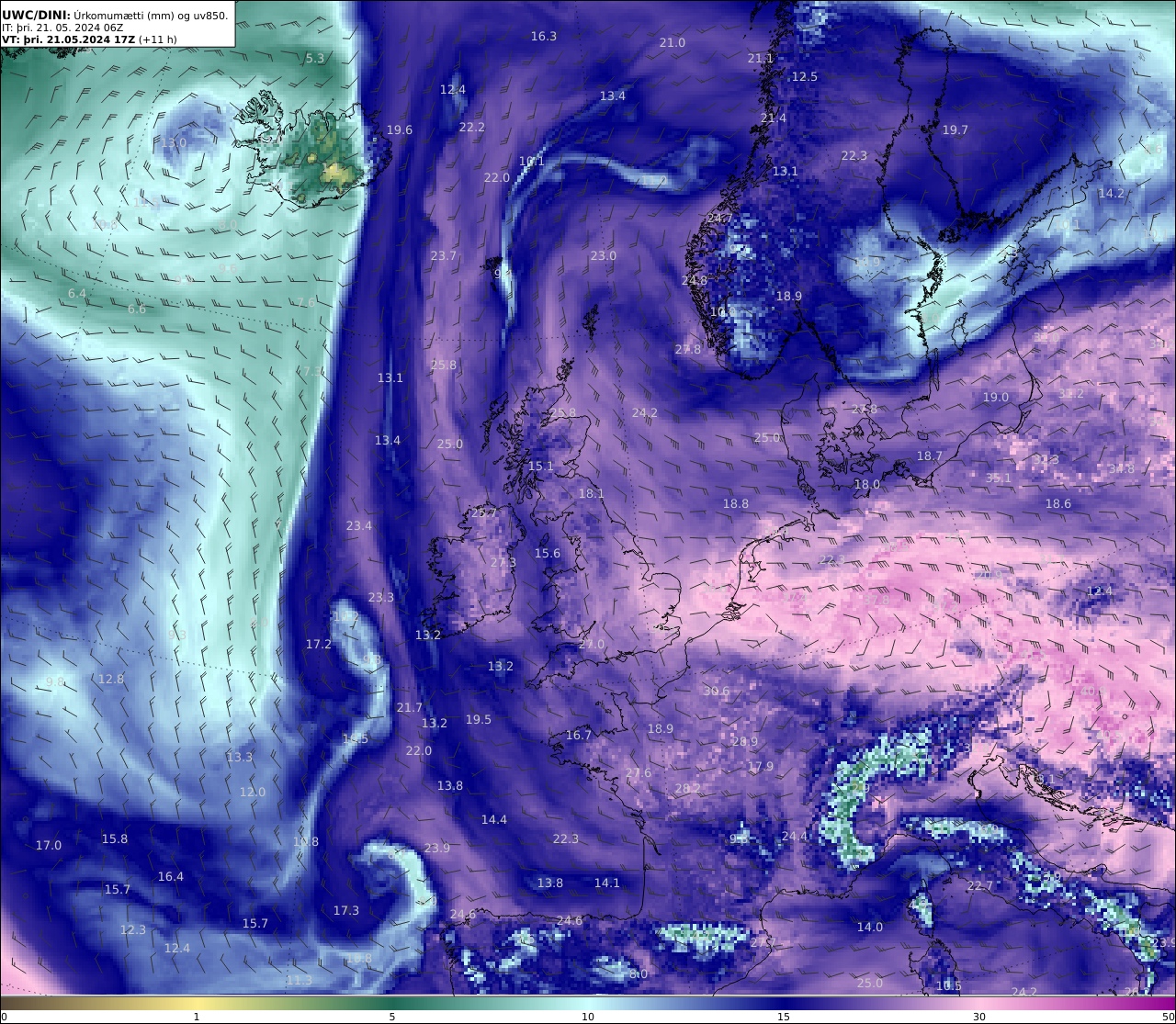The width and height of the screenshot is (1176, 1024).
Task: Click the map value 19.7
Action: (x=955, y=130)
